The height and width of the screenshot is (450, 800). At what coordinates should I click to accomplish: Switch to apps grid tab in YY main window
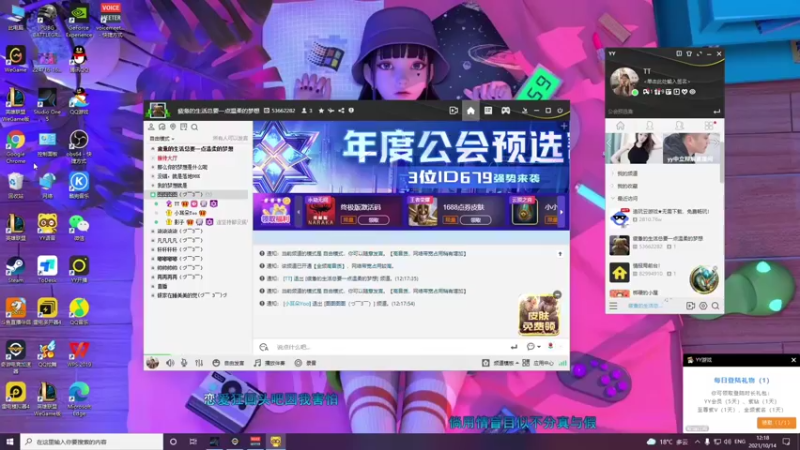point(709,126)
